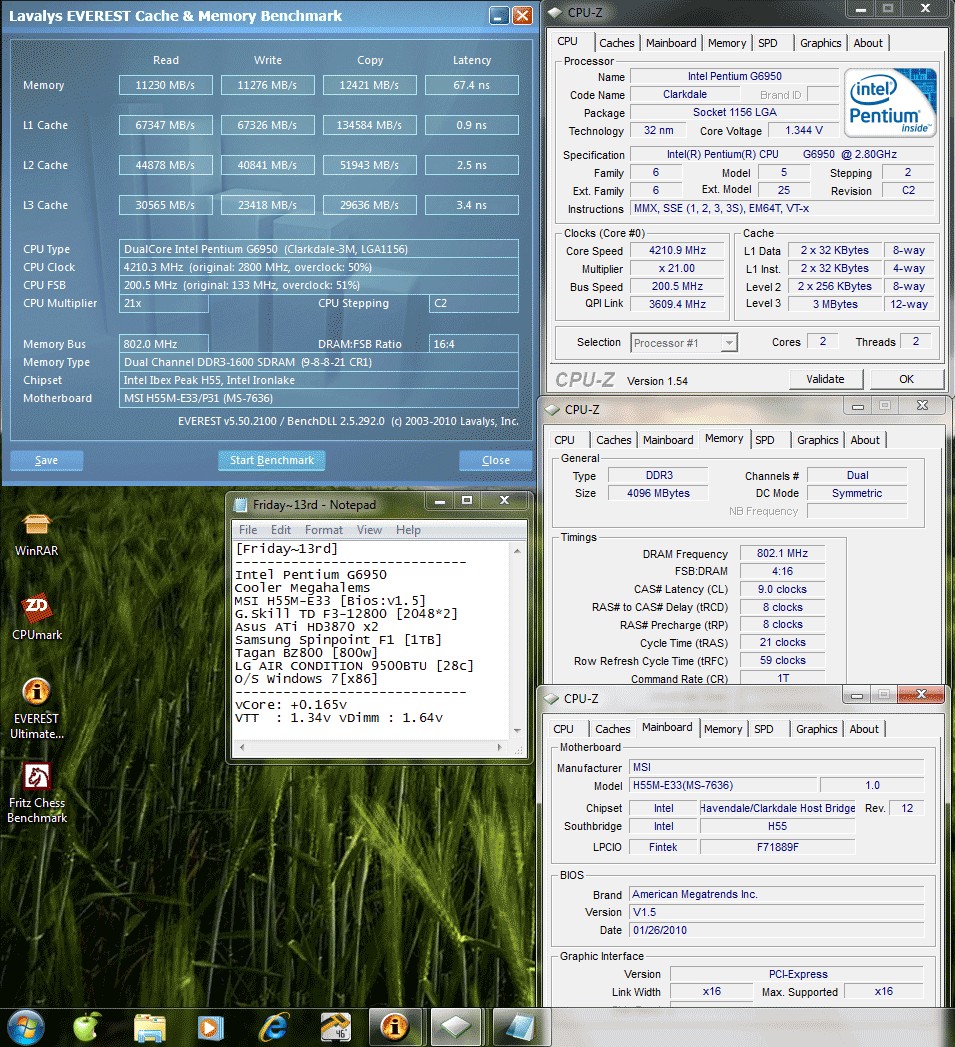Click Notepad line 'Intel Pentium G6950'
The width and height of the screenshot is (955, 1047).
(x=311, y=574)
